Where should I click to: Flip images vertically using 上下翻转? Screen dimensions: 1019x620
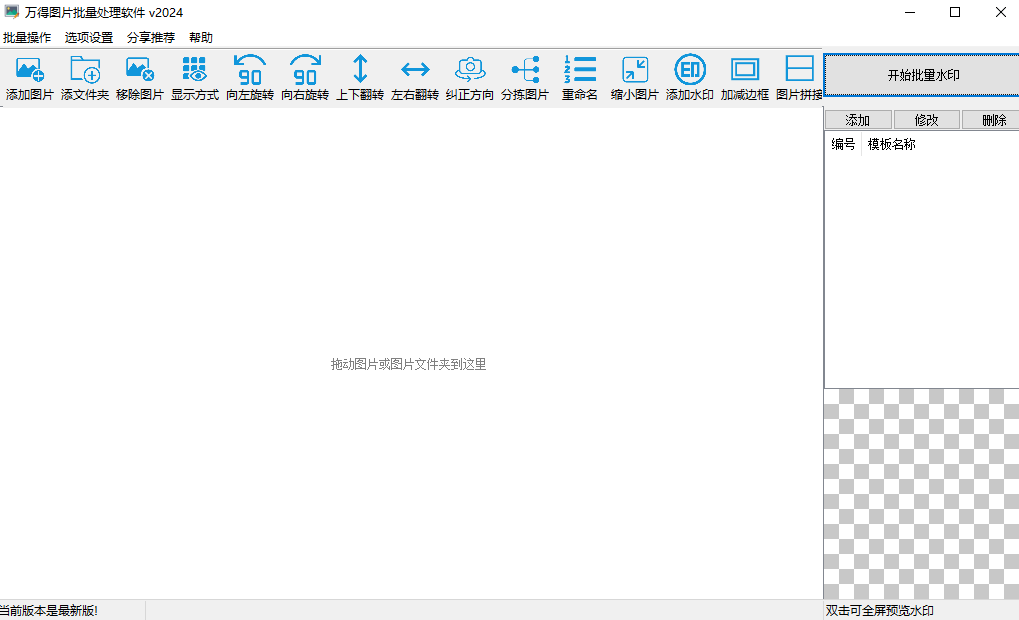click(x=360, y=78)
